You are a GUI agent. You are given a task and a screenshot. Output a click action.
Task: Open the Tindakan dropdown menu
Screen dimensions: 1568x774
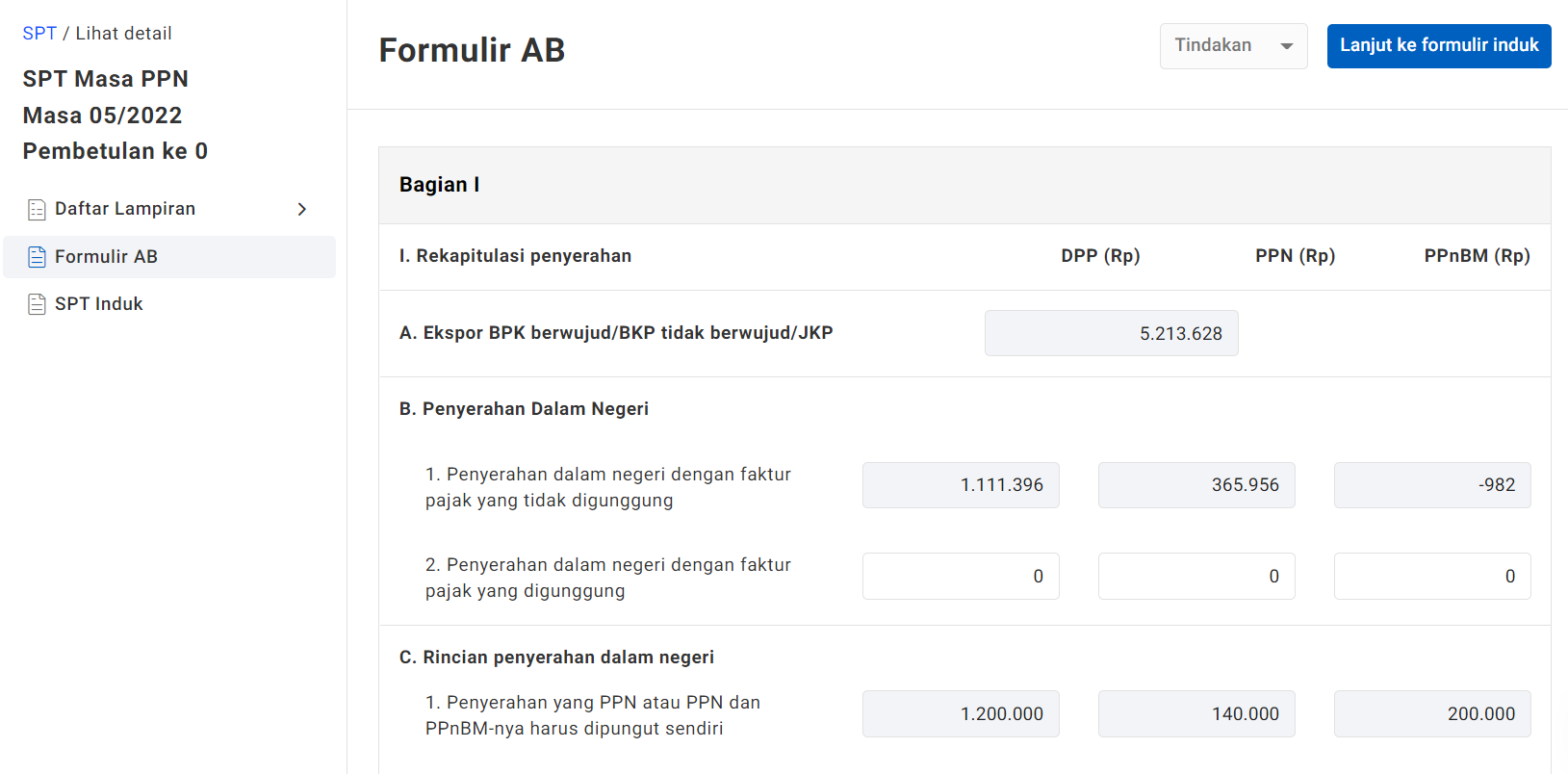tap(1232, 46)
